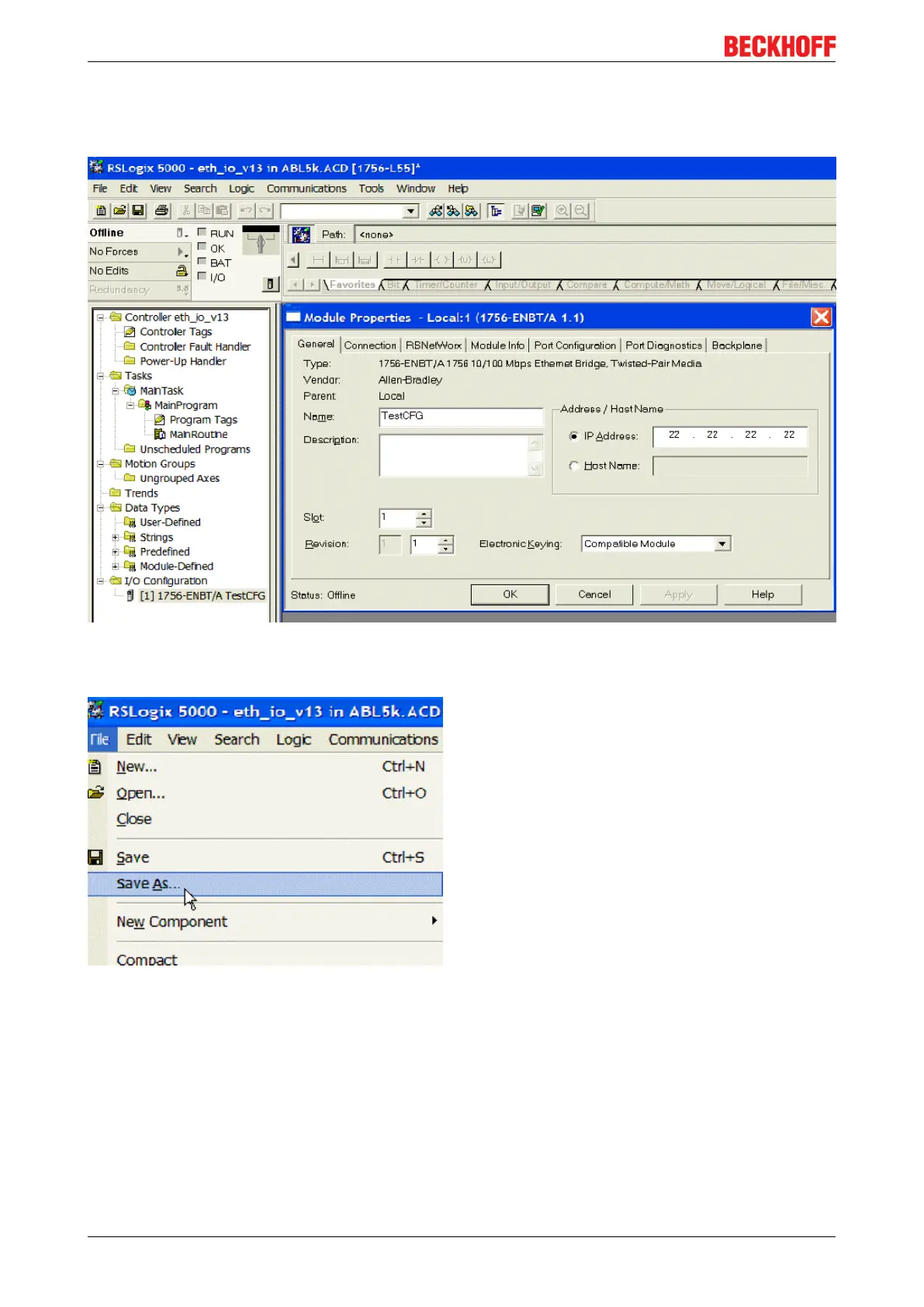
Task: Open the Connection tab
Action: tap(370, 345)
